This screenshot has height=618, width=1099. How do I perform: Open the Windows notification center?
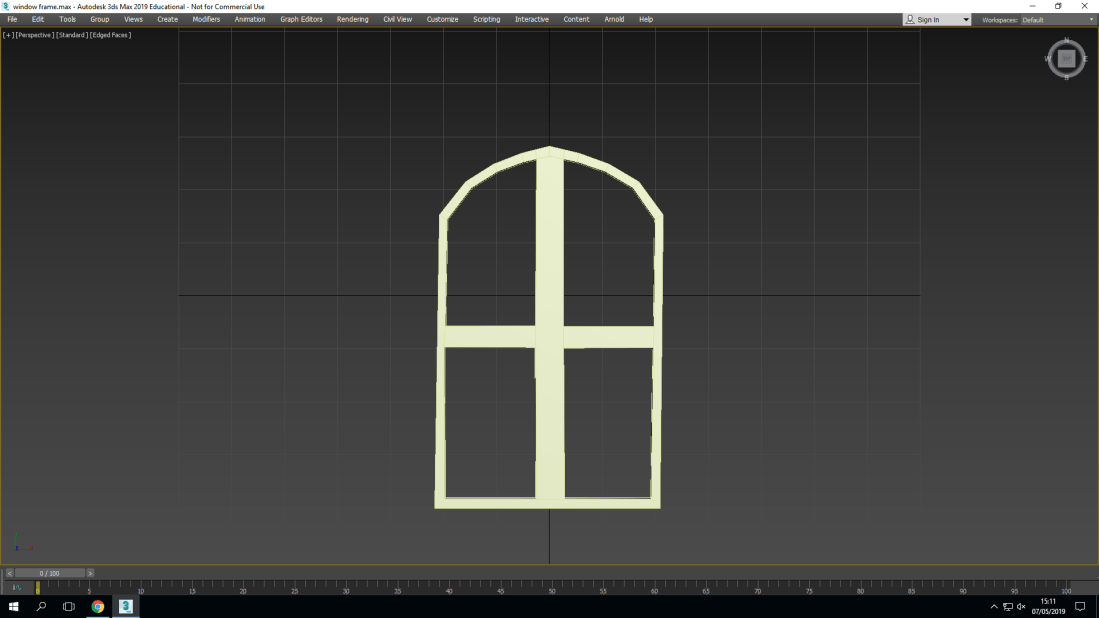point(1080,606)
